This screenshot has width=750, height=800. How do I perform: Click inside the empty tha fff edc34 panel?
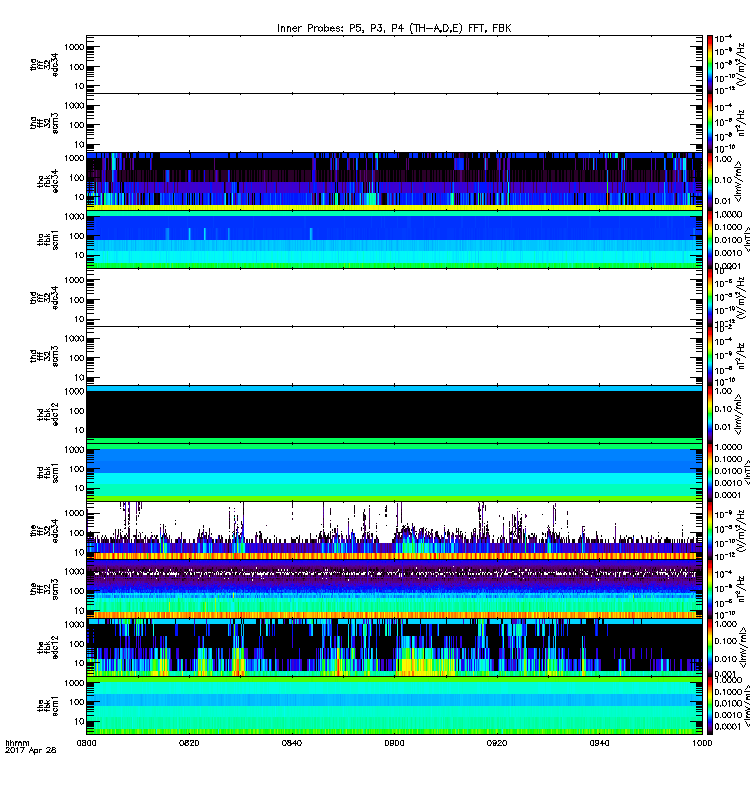coord(394,64)
